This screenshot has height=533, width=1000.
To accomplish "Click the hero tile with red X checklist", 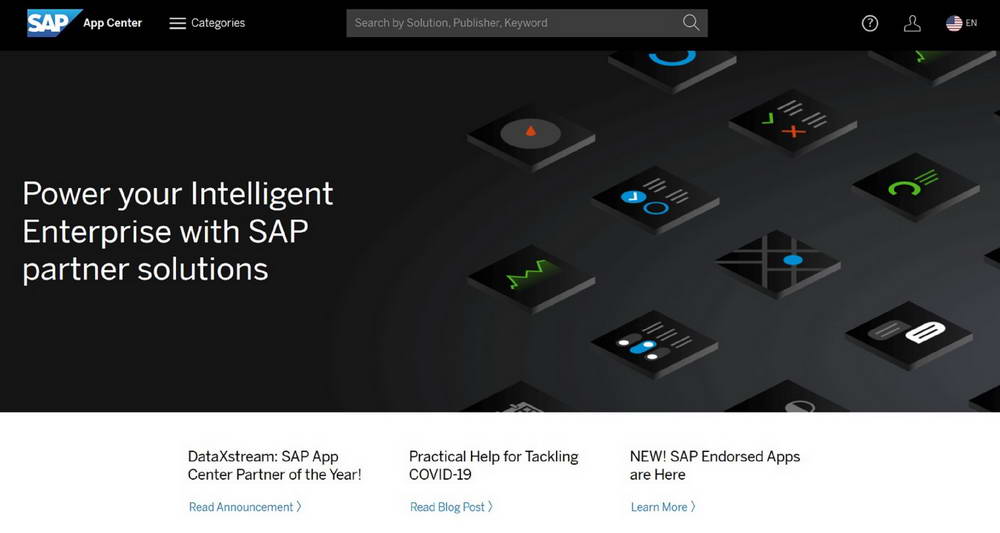I will [792, 122].
